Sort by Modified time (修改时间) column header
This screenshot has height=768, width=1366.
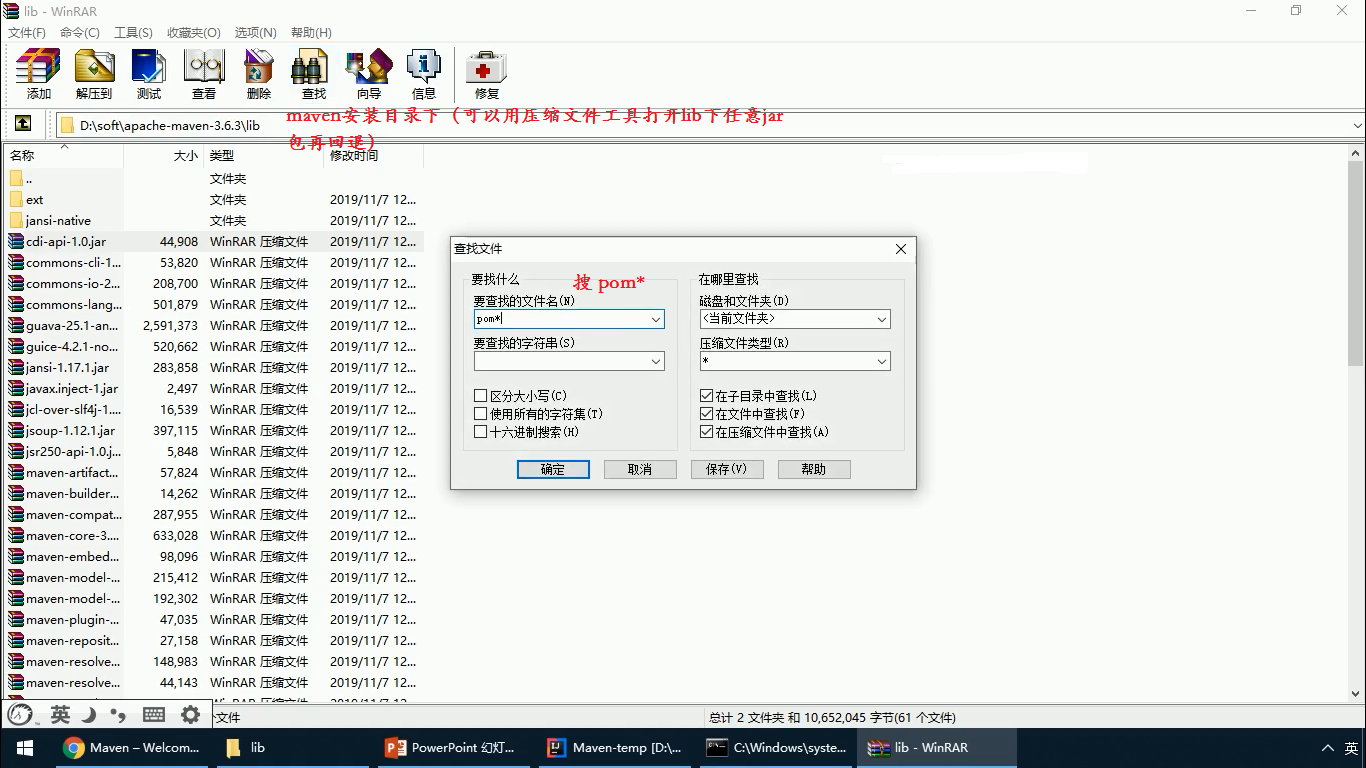click(x=374, y=155)
